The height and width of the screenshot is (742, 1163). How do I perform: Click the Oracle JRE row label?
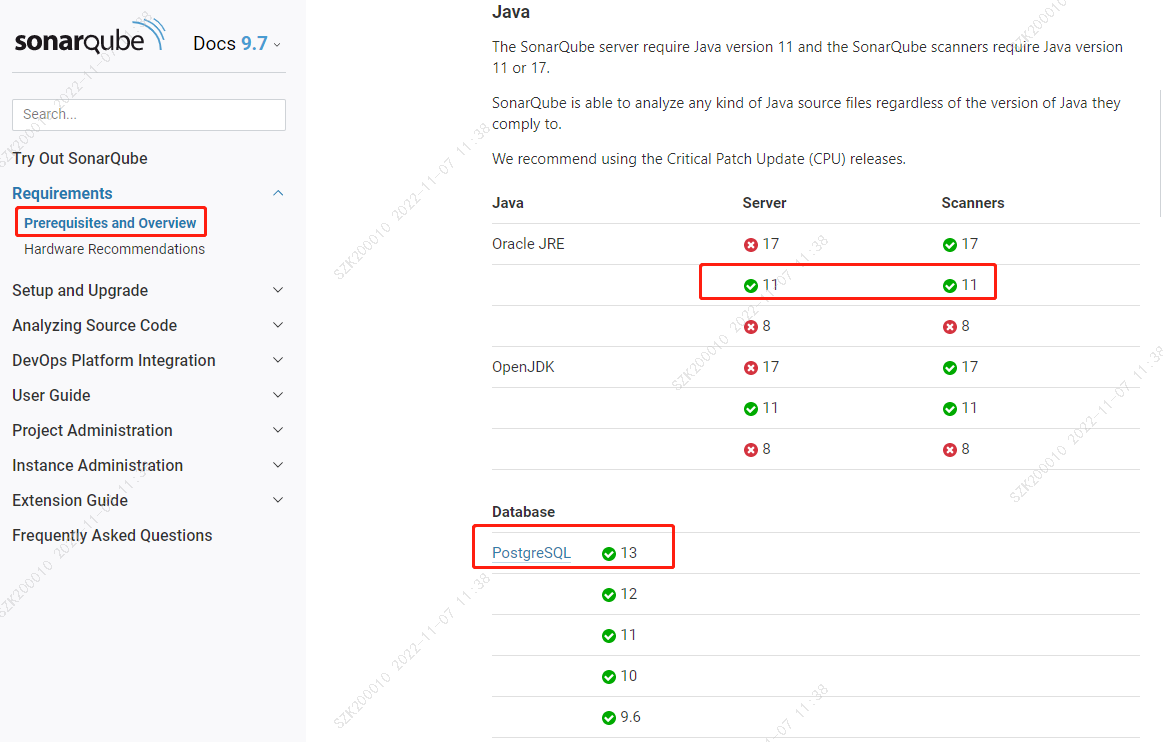click(528, 244)
